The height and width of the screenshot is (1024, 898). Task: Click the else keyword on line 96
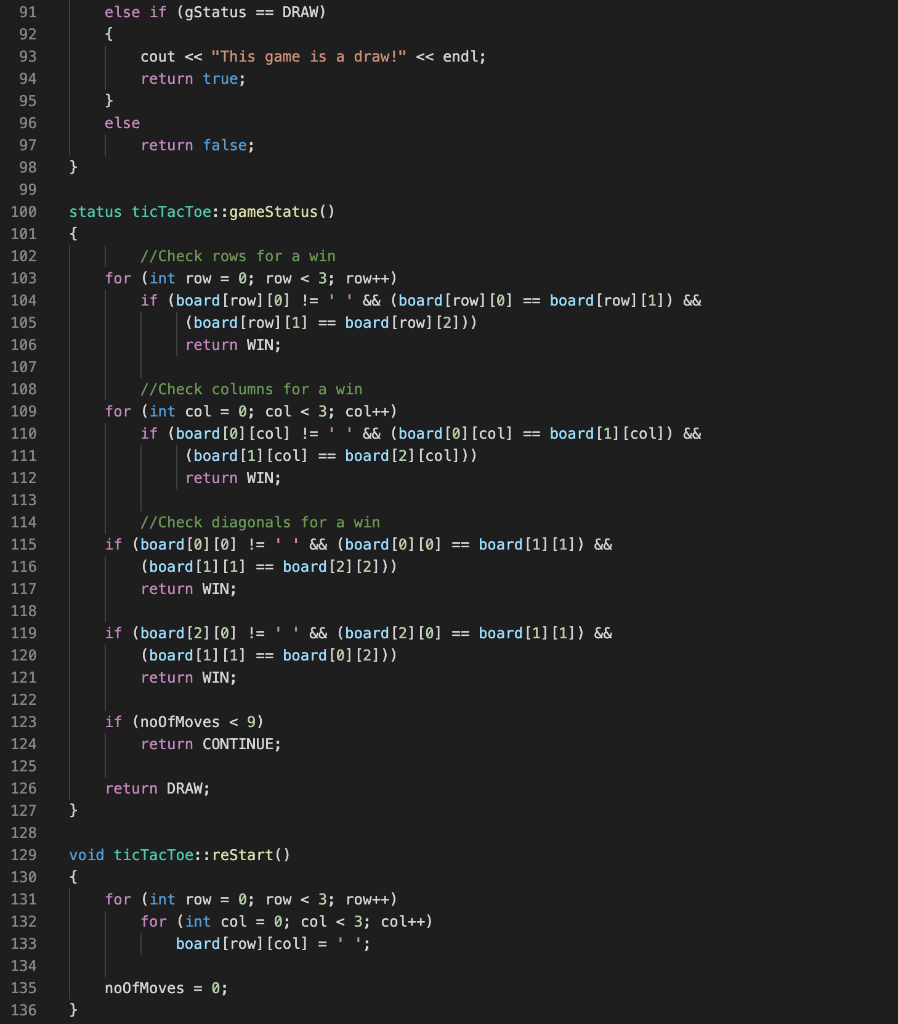[x=121, y=122]
